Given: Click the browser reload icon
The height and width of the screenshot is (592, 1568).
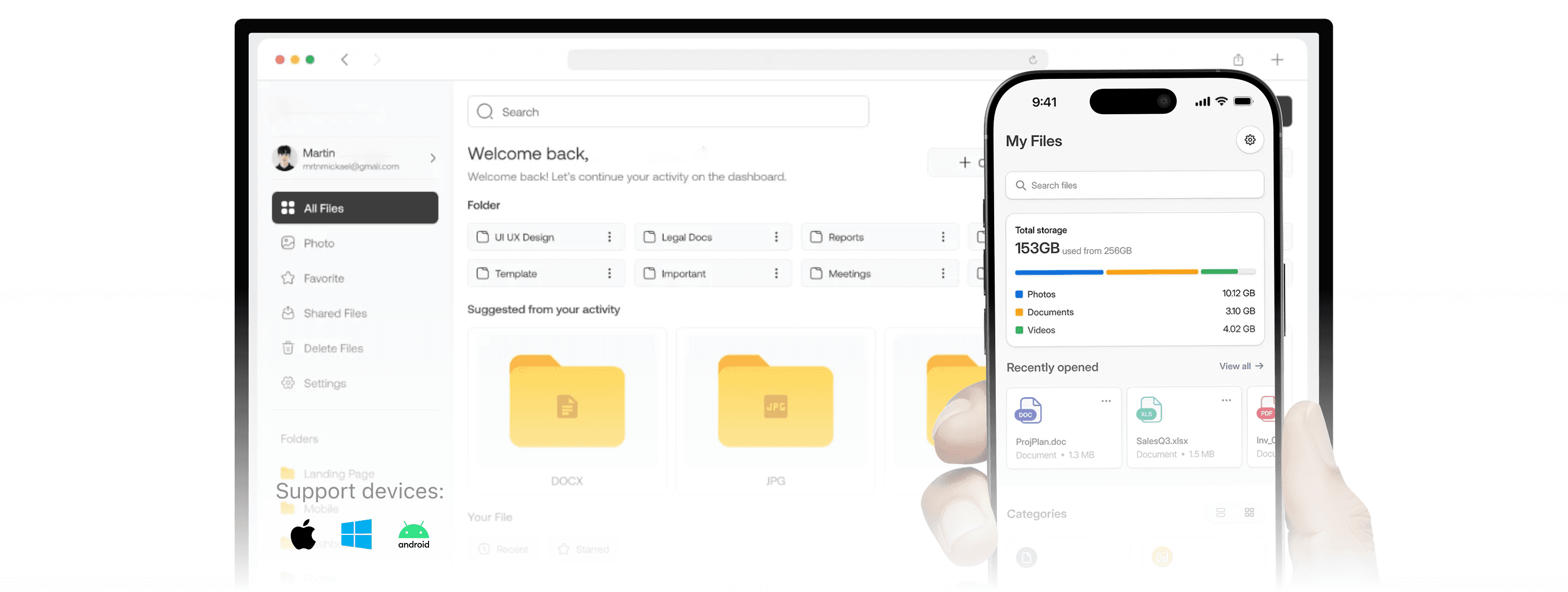Looking at the screenshot, I should tap(1032, 60).
